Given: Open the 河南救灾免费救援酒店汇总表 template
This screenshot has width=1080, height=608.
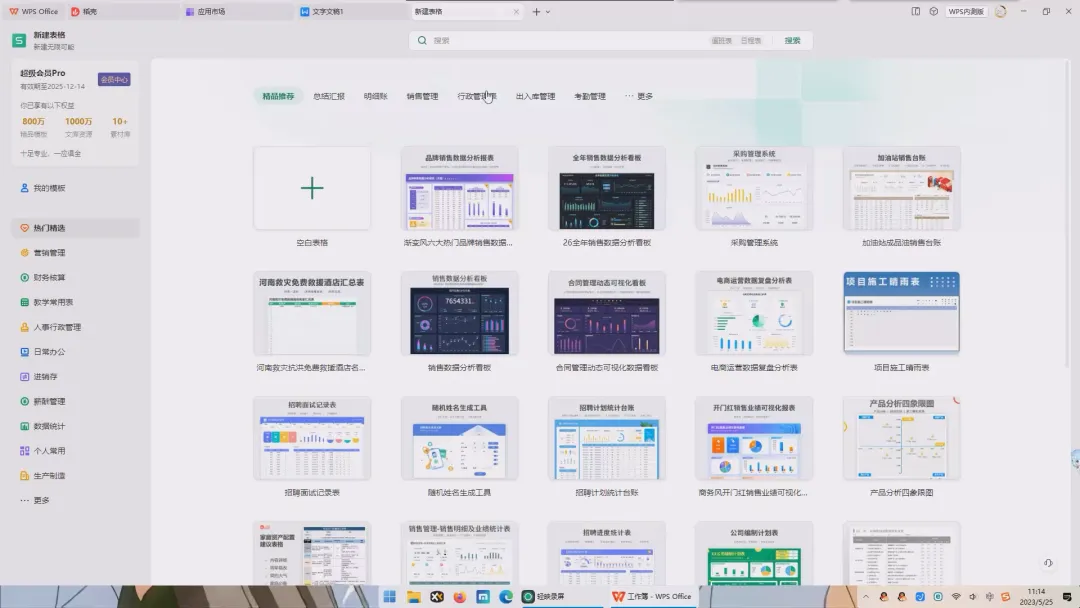Looking at the screenshot, I should tap(312, 313).
